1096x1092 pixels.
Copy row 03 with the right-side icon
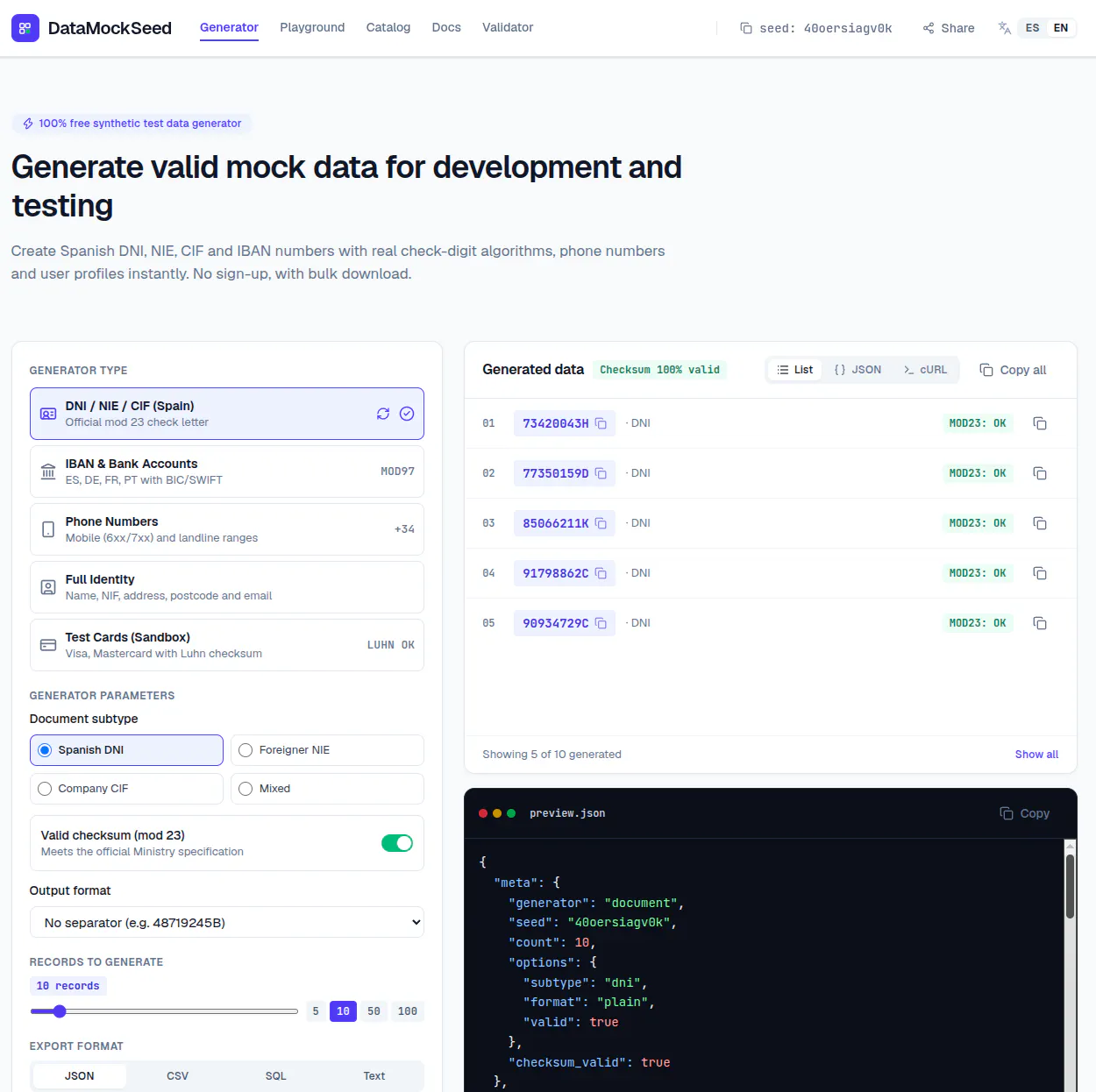pos(1040,523)
